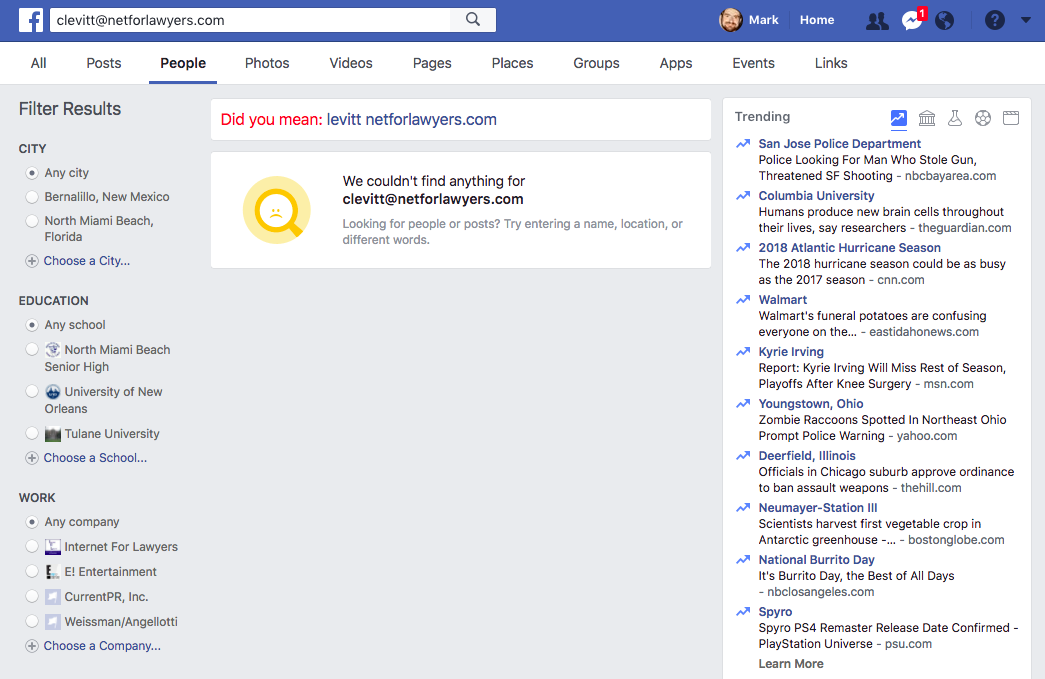Select North Miami Beach, Florida radio button

[31, 221]
